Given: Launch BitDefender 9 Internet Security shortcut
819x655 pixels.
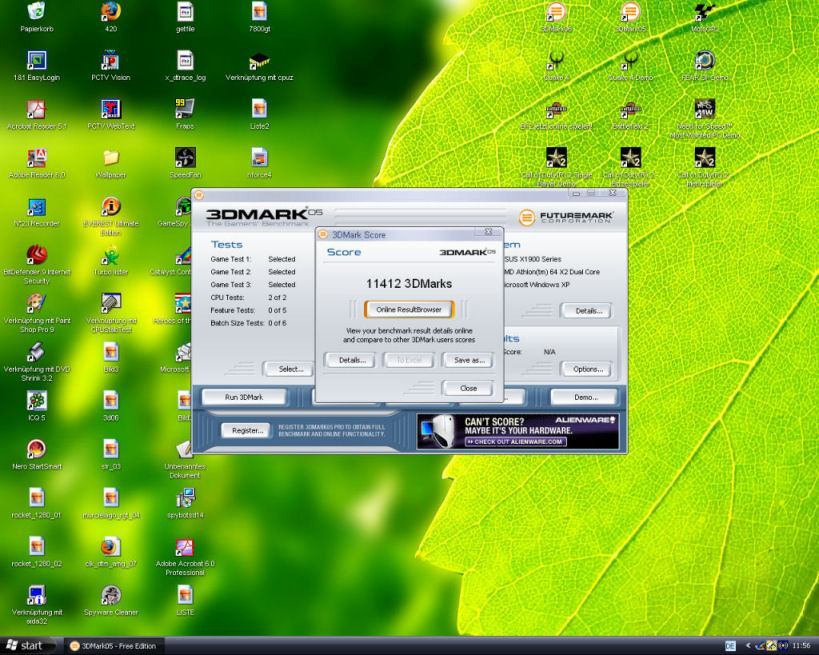Looking at the screenshot, I should (x=37, y=255).
